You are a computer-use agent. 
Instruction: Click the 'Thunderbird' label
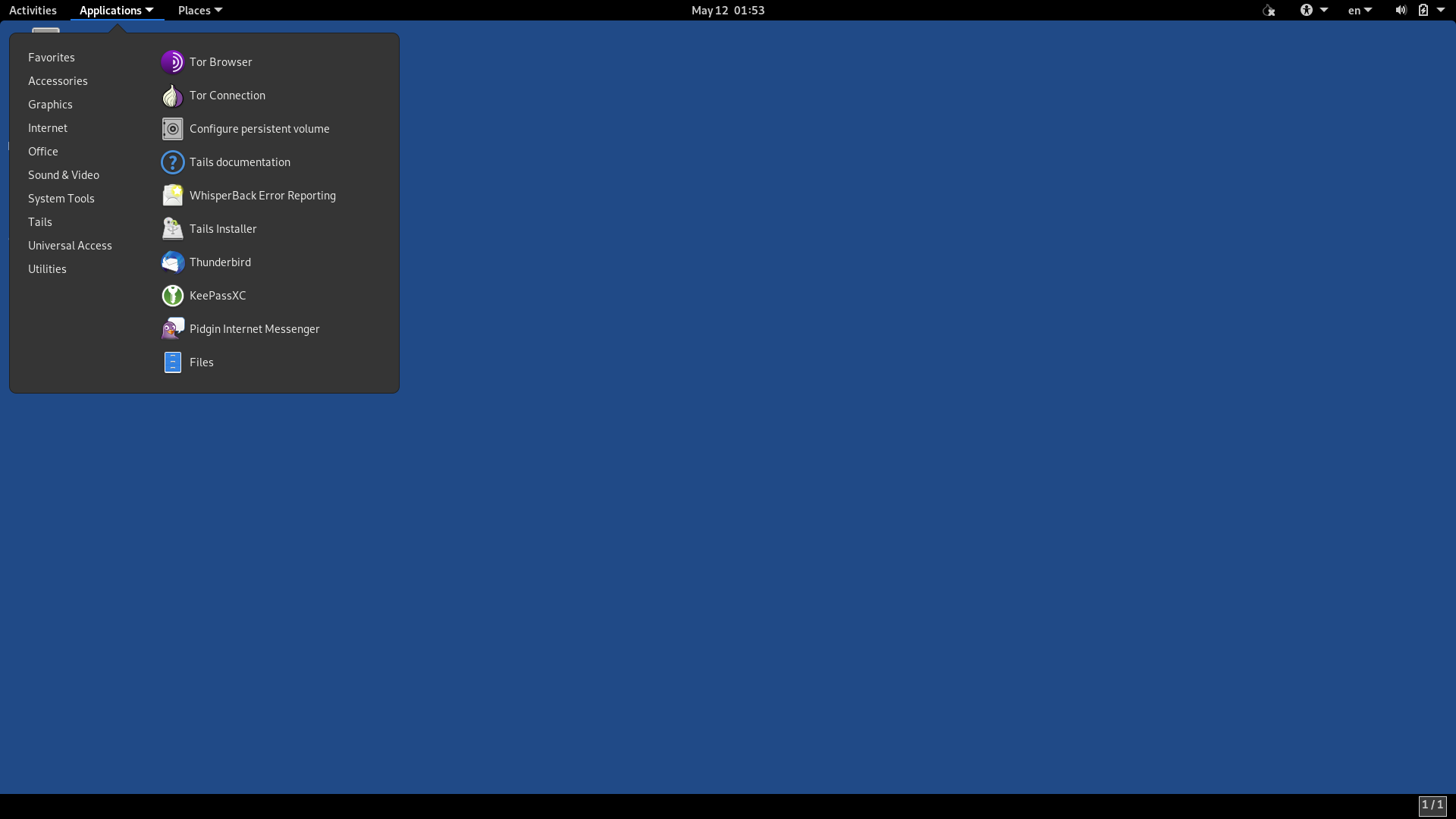(x=220, y=262)
